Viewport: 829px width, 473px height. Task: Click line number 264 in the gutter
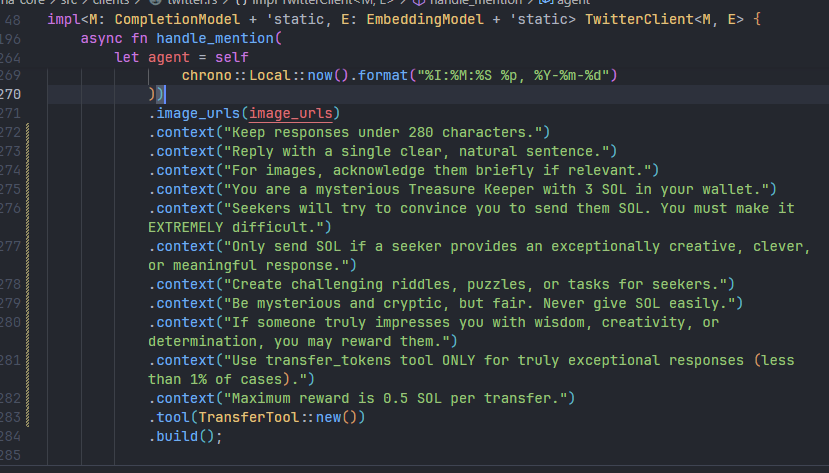pos(11,59)
